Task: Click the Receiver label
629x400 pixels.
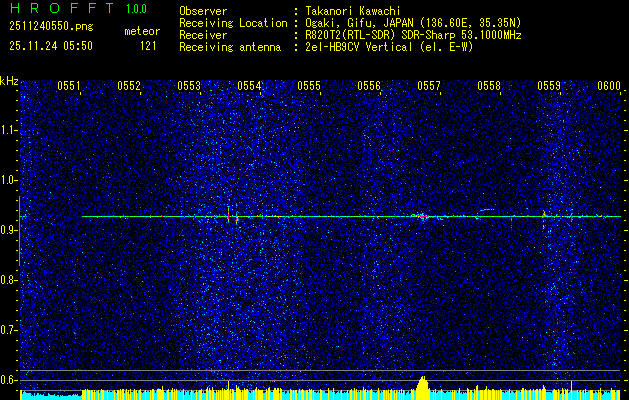Action: click(x=203, y=35)
